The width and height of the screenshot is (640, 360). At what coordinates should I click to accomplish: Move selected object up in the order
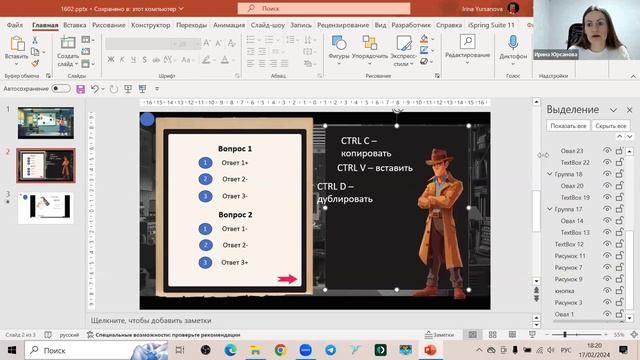[620, 137]
